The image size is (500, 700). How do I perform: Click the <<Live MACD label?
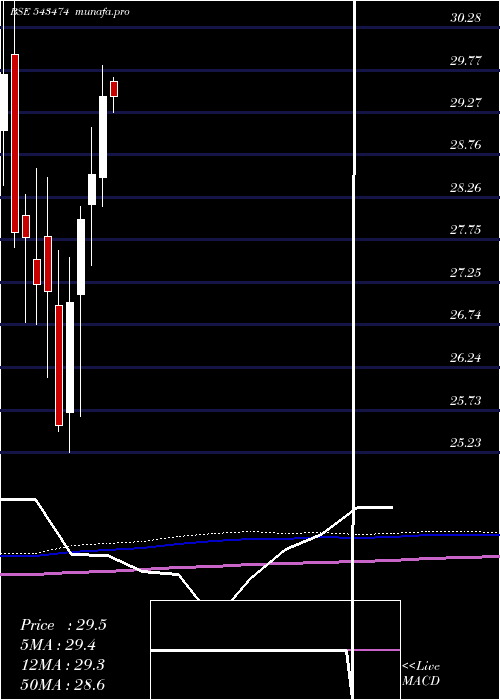click(x=421, y=674)
